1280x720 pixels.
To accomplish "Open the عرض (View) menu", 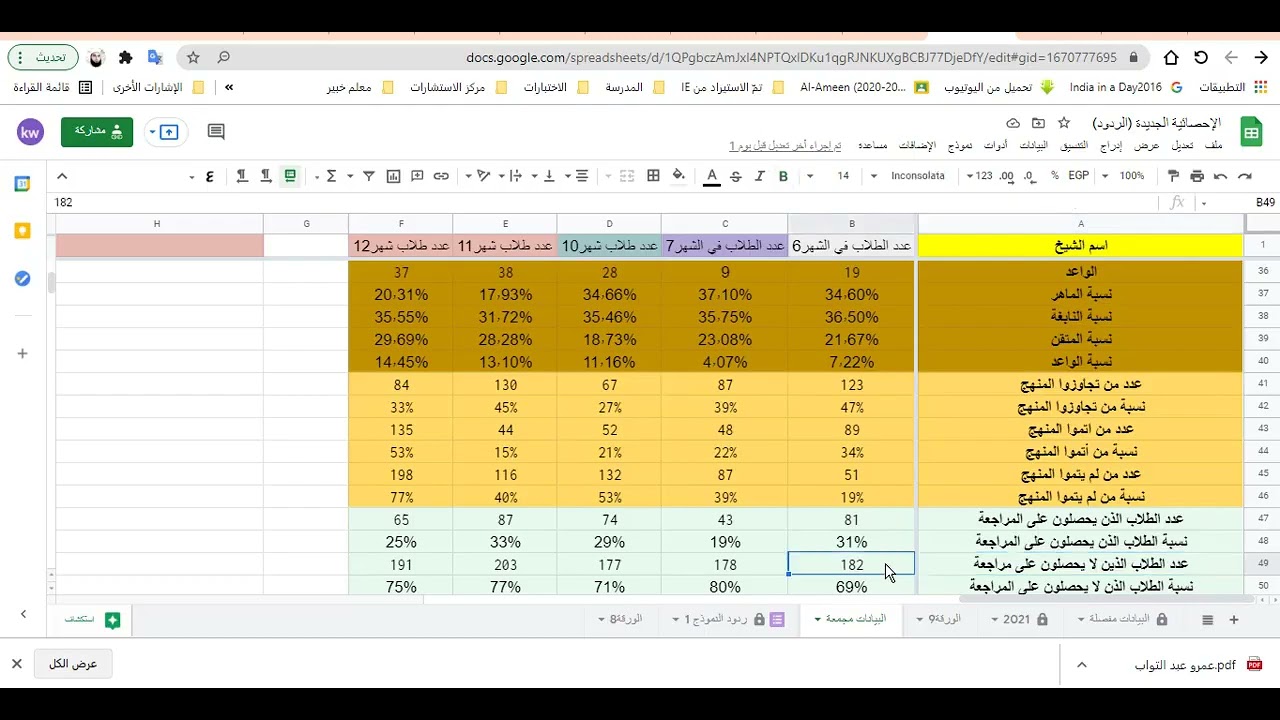I will click(1147, 146).
